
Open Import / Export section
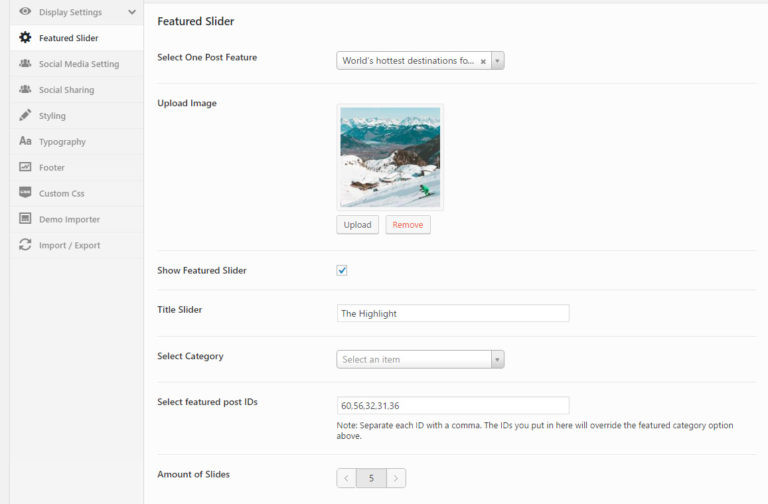(x=76, y=245)
